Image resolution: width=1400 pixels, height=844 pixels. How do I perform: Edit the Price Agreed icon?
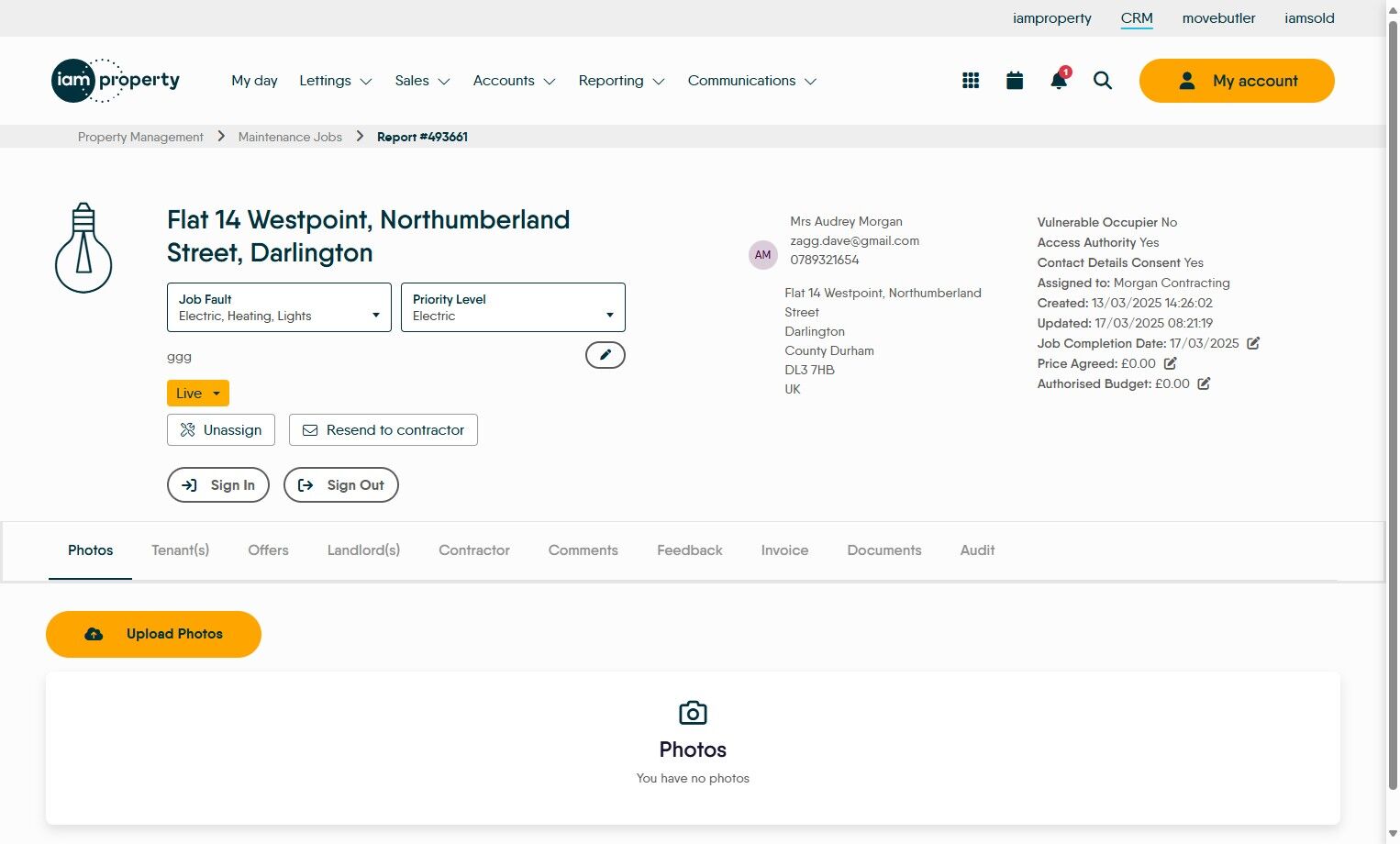point(1171,363)
